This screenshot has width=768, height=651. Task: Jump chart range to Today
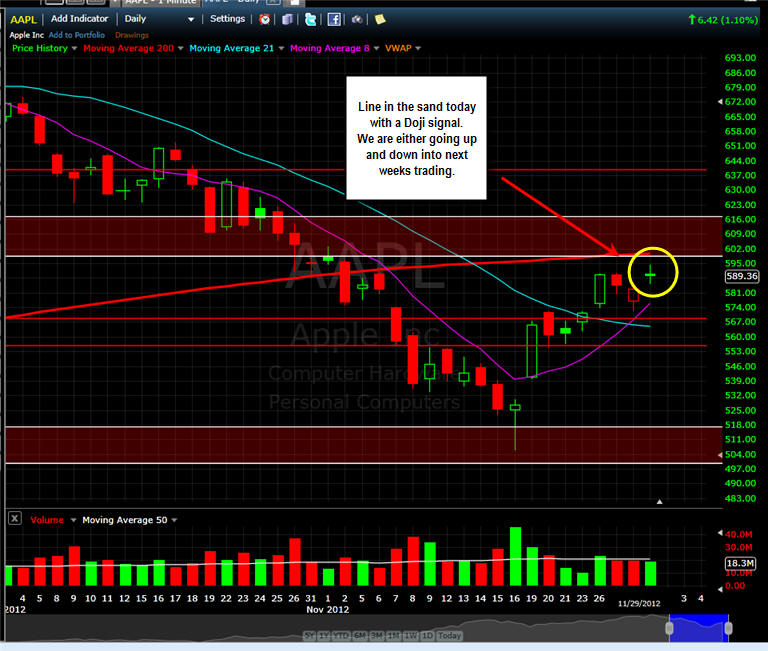point(449,635)
